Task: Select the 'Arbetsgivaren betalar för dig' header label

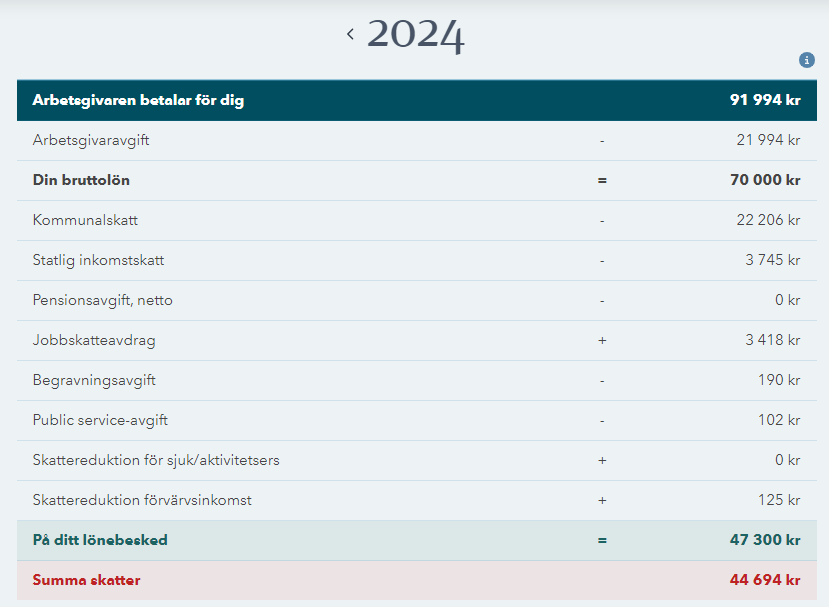Action: 138,100
